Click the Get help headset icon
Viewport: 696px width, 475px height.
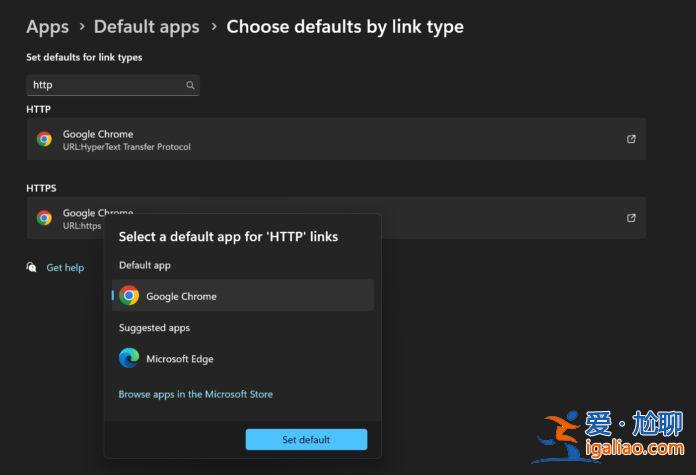tap(32, 268)
